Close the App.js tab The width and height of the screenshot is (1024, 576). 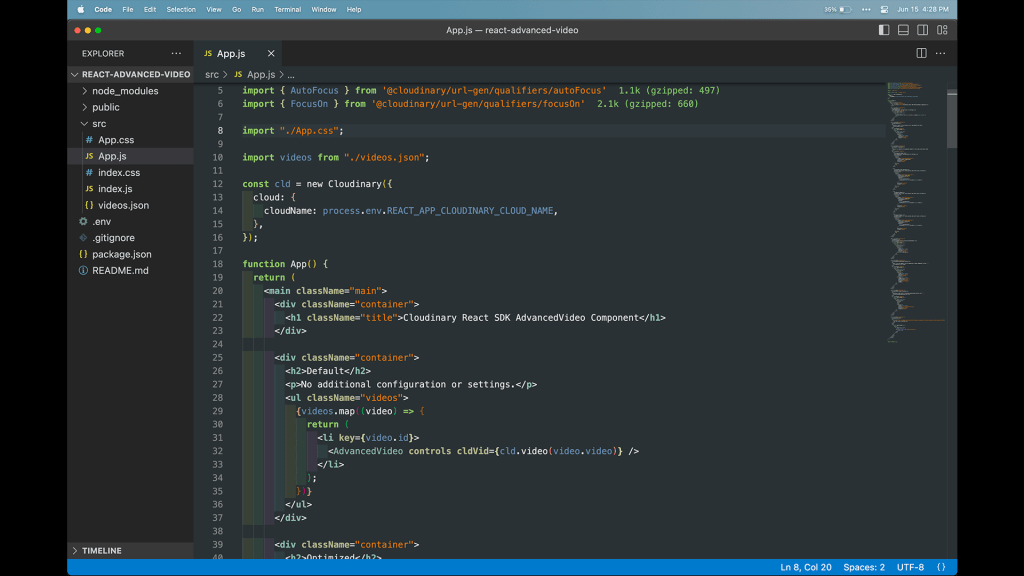point(271,54)
